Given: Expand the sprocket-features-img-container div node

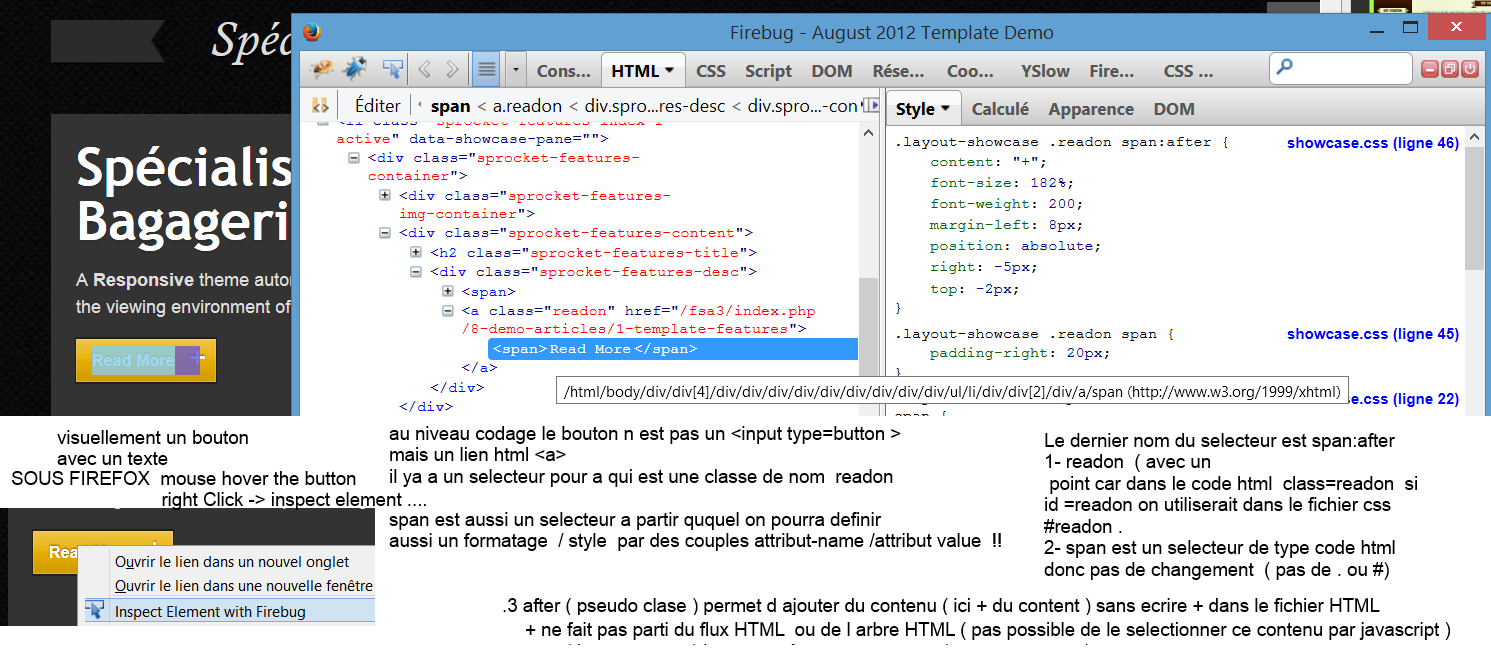Looking at the screenshot, I should pos(385,195).
